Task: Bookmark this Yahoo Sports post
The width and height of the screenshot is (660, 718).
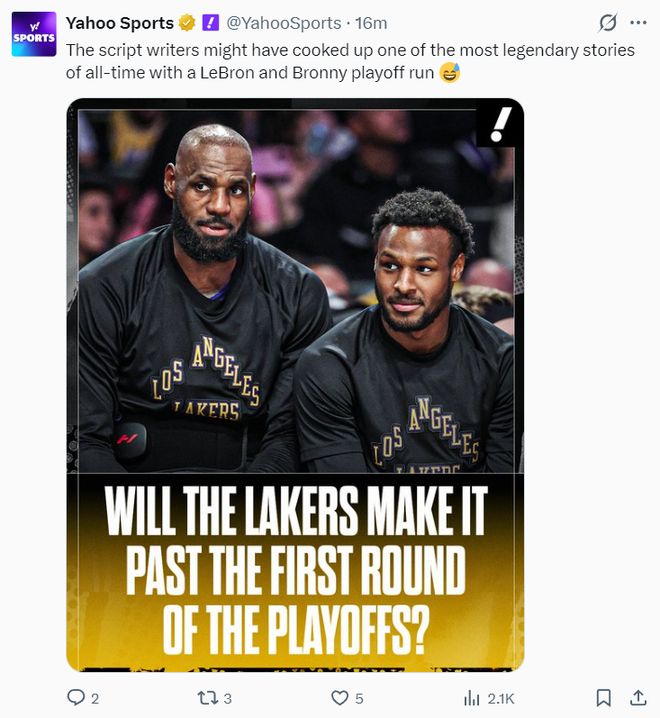Action: click(604, 698)
